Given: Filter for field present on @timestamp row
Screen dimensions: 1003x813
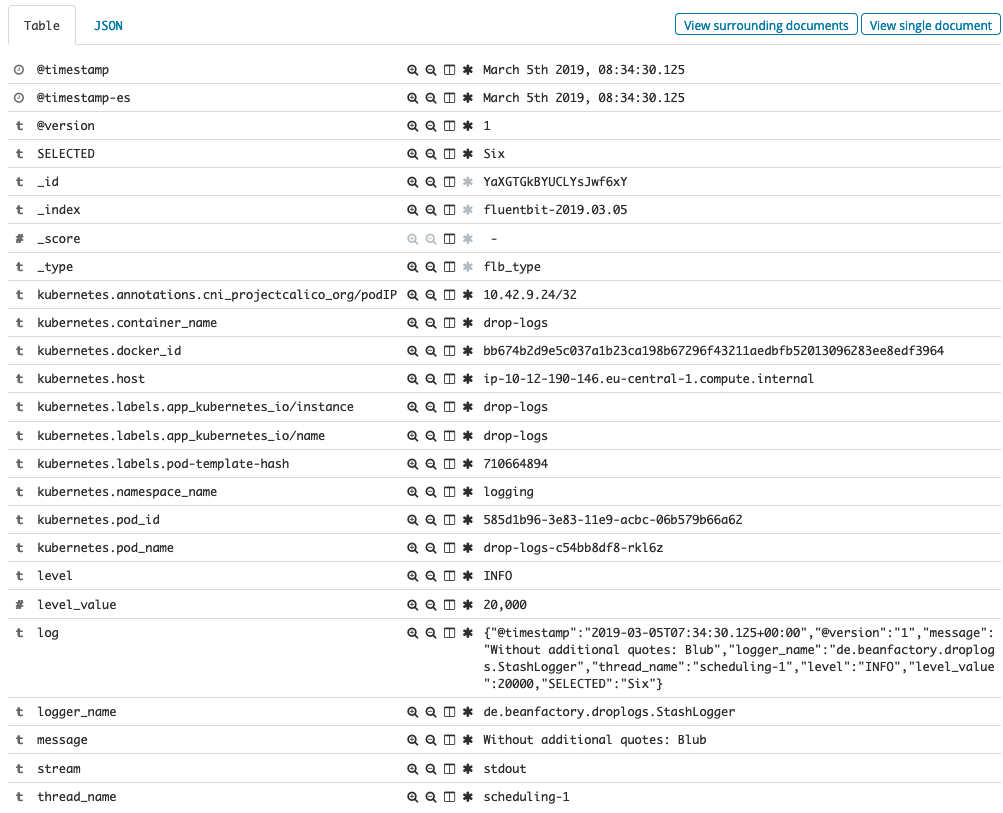Looking at the screenshot, I should [468, 70].
